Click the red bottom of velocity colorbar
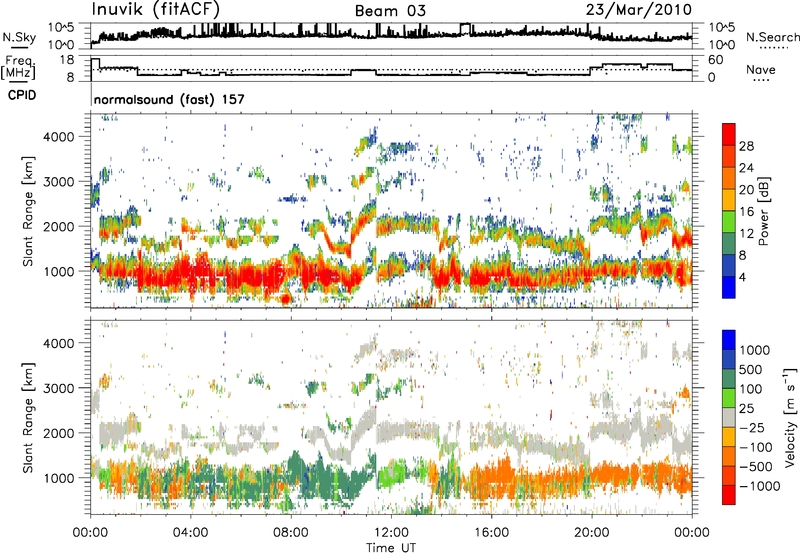The image size is (800, 554). click(729, 495)
